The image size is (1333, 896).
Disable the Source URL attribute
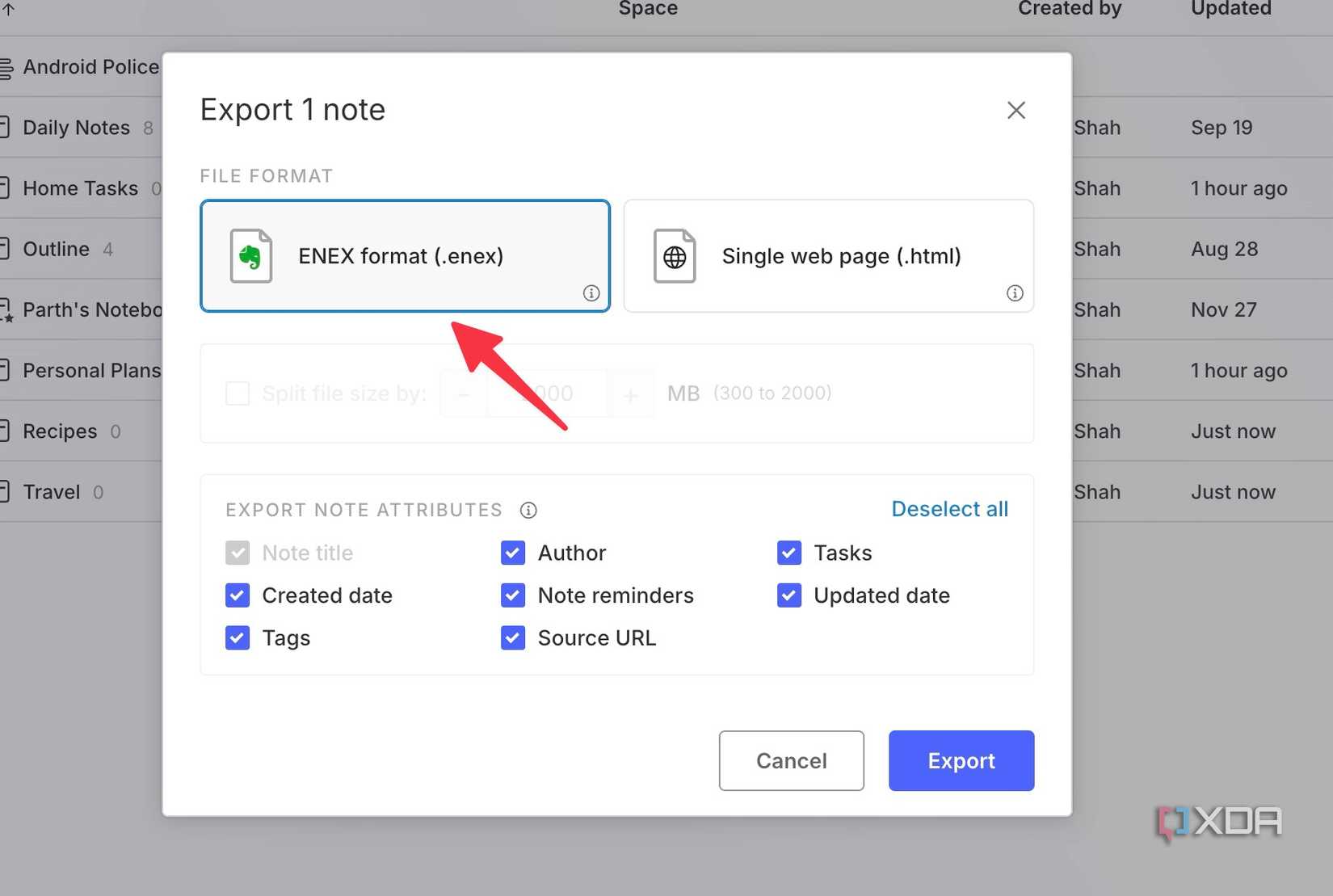tap(513, 637)
